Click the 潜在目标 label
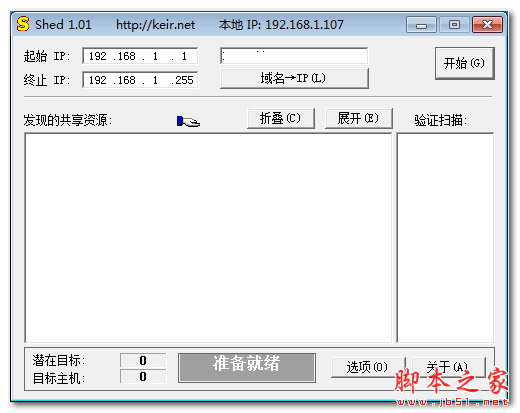Viewport: 520px width, 413px height. point(59,360)
